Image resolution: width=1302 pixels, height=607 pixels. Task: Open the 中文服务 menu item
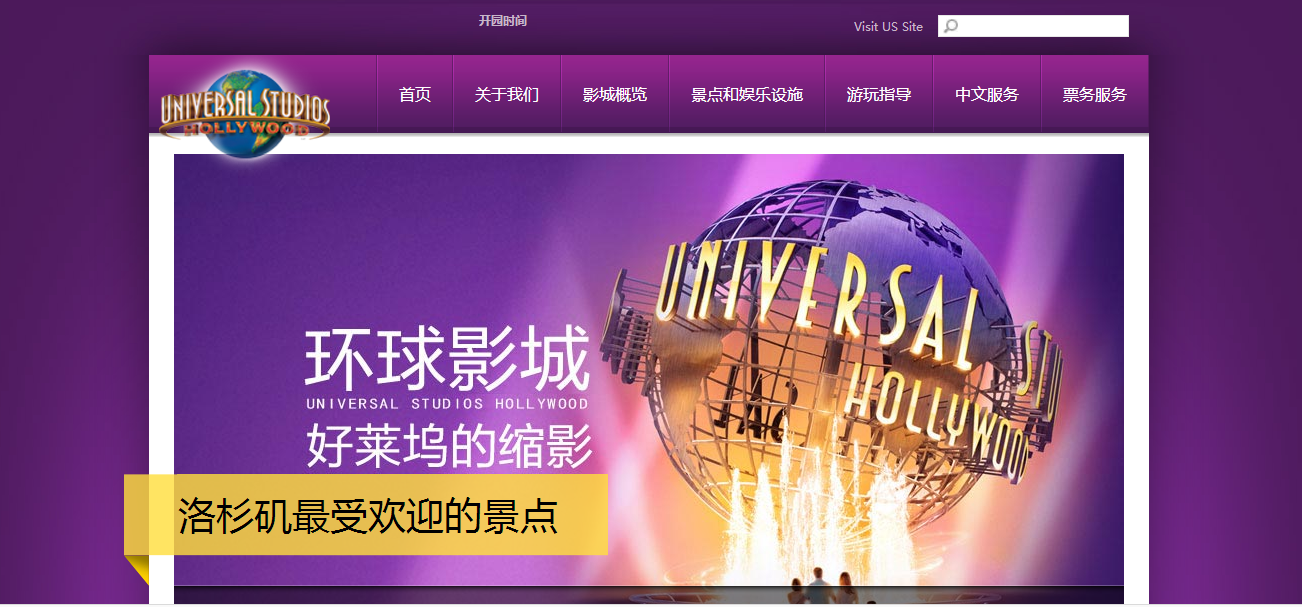click(x=987, y=95)
